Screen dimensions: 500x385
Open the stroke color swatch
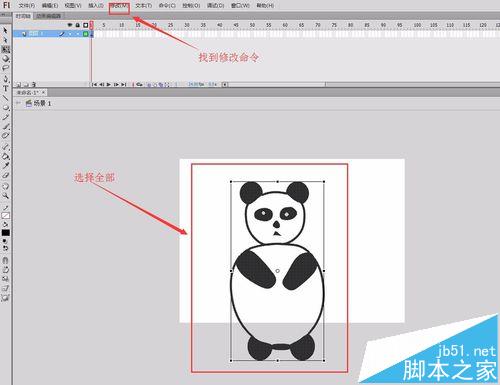pos(6,215)
